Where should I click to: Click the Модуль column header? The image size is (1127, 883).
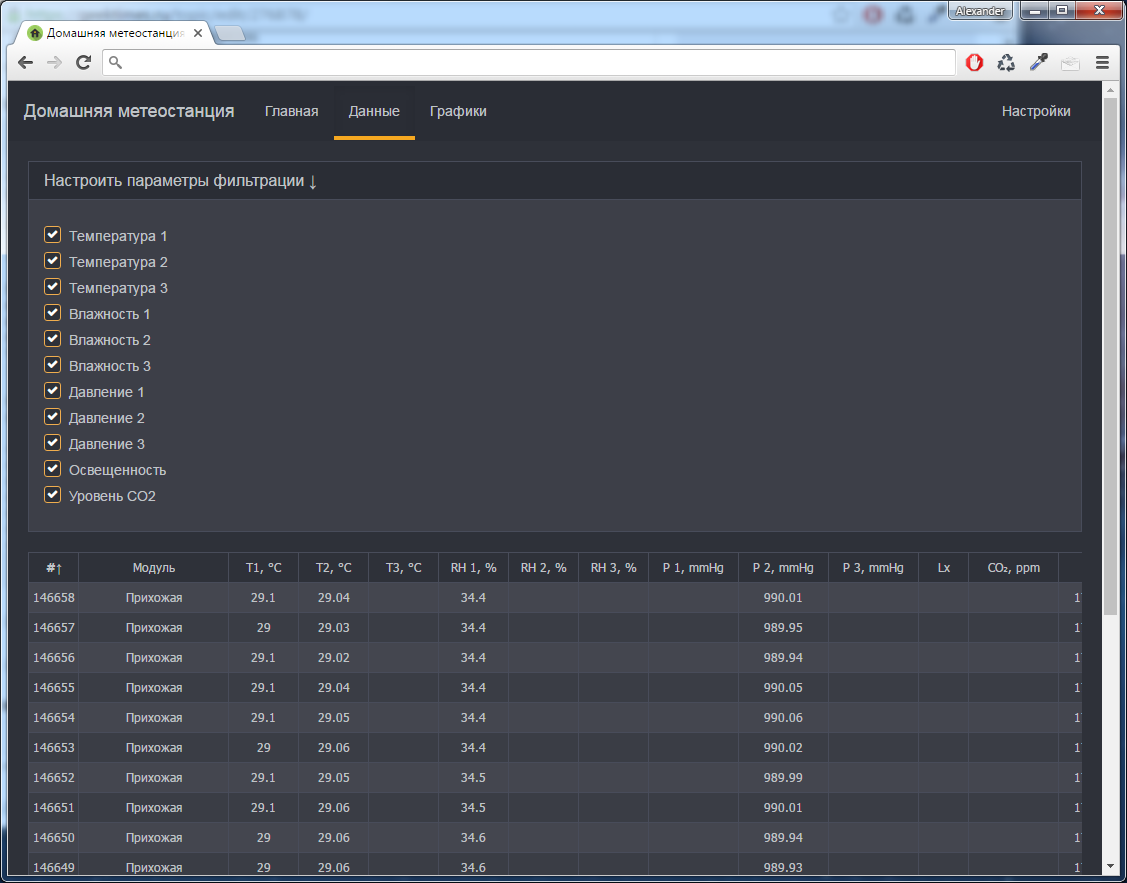tap(153, 568)
